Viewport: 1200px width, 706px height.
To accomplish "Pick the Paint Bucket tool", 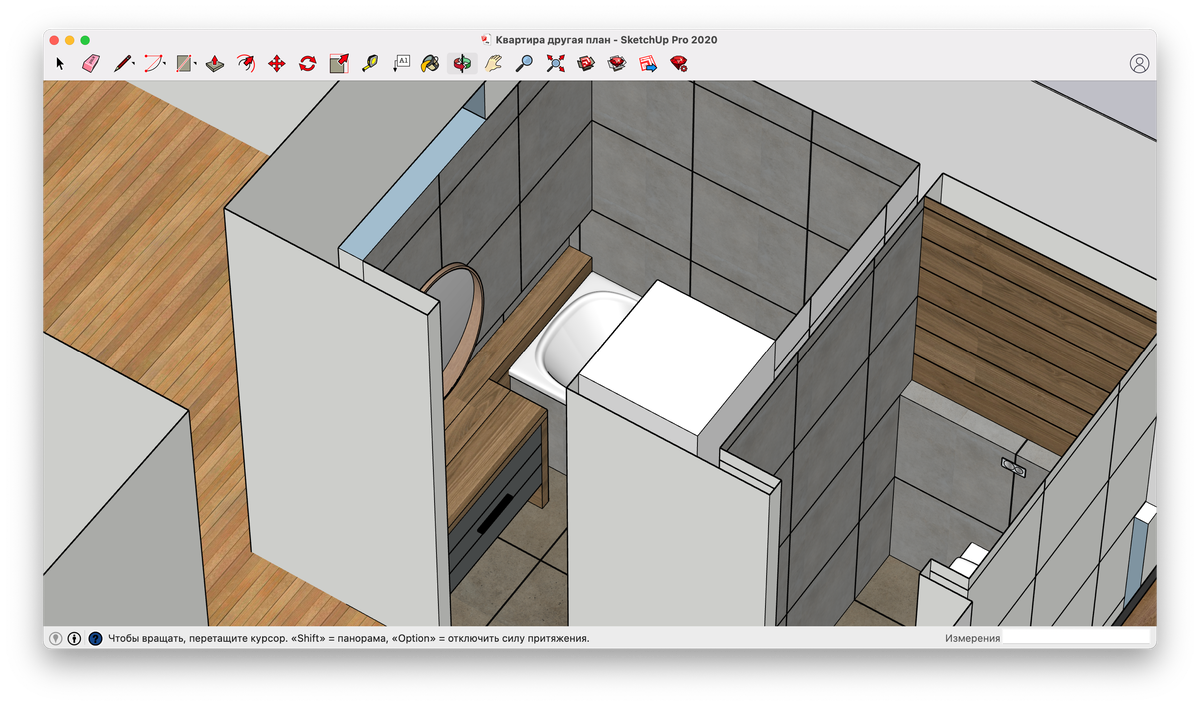I will (x=431, y=63).
